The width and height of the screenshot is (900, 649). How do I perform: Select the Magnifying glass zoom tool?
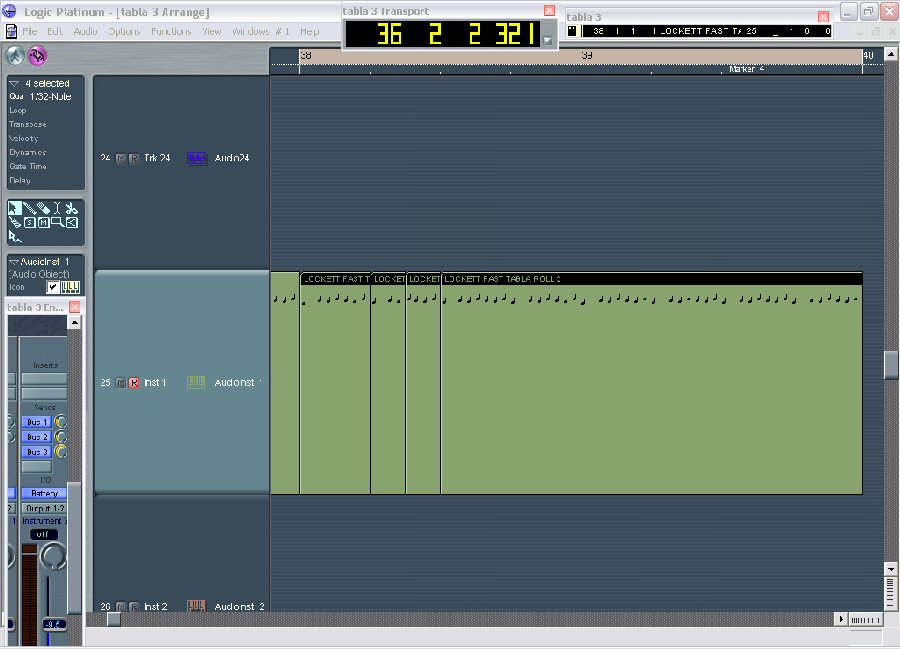pyautogui.click(x=58, y=222)
